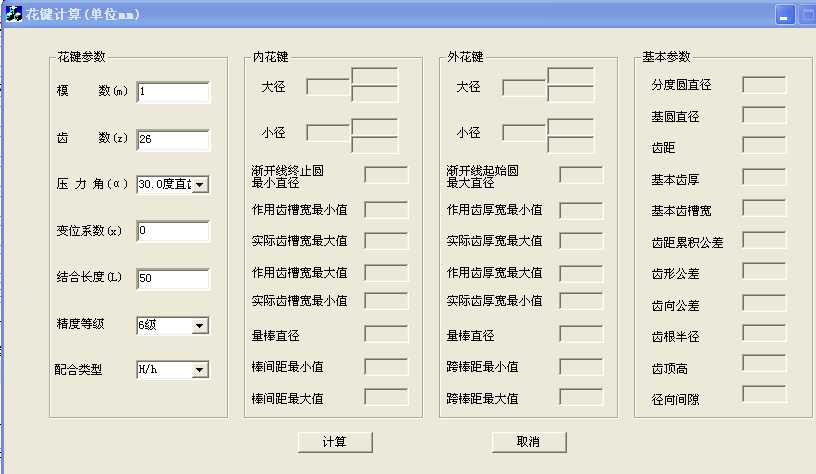Viewport: 816px width, 474px height.
Task: Click the 齿距 output field
Action: click(764, 145)
